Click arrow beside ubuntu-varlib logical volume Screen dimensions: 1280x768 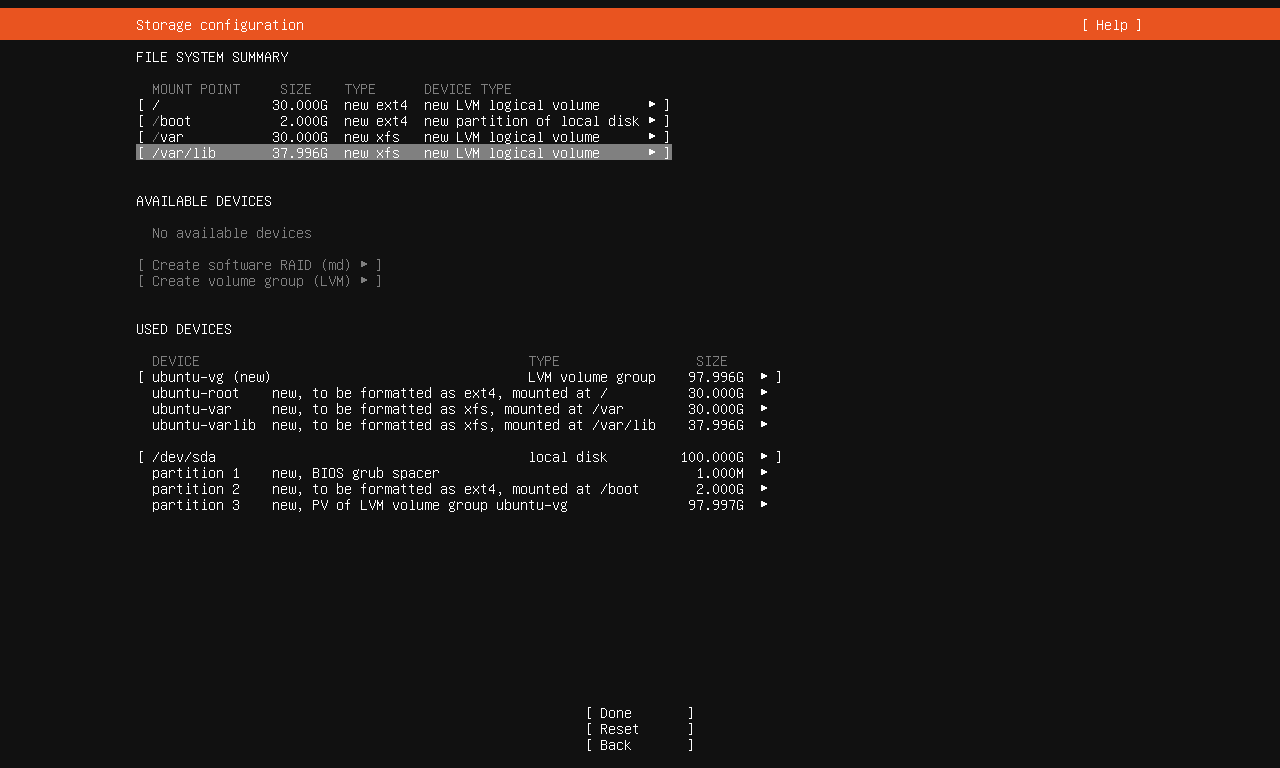(x=764, y=425)
